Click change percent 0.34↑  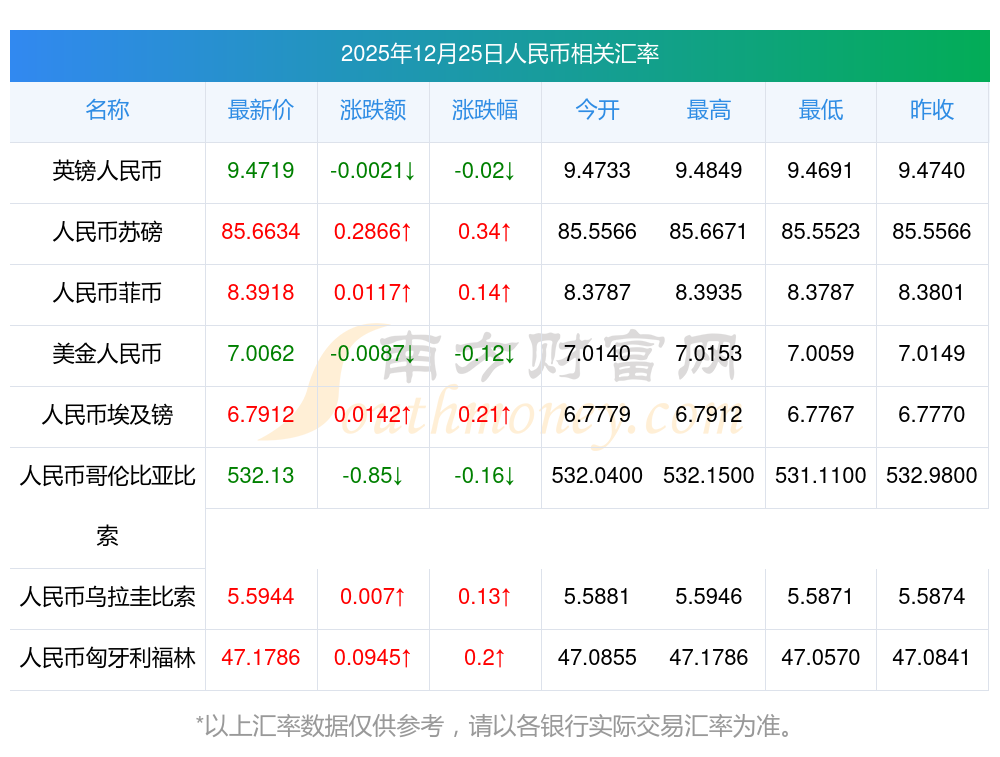485,232
